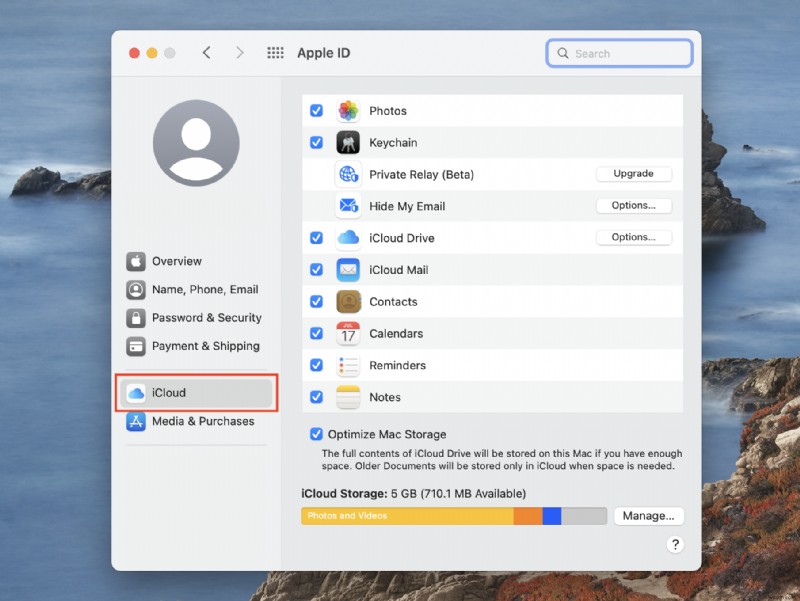Image resolution: width=800 pixels, height=601 pixels.
Task: Select the Photos service icon
Action: [349, 110]
